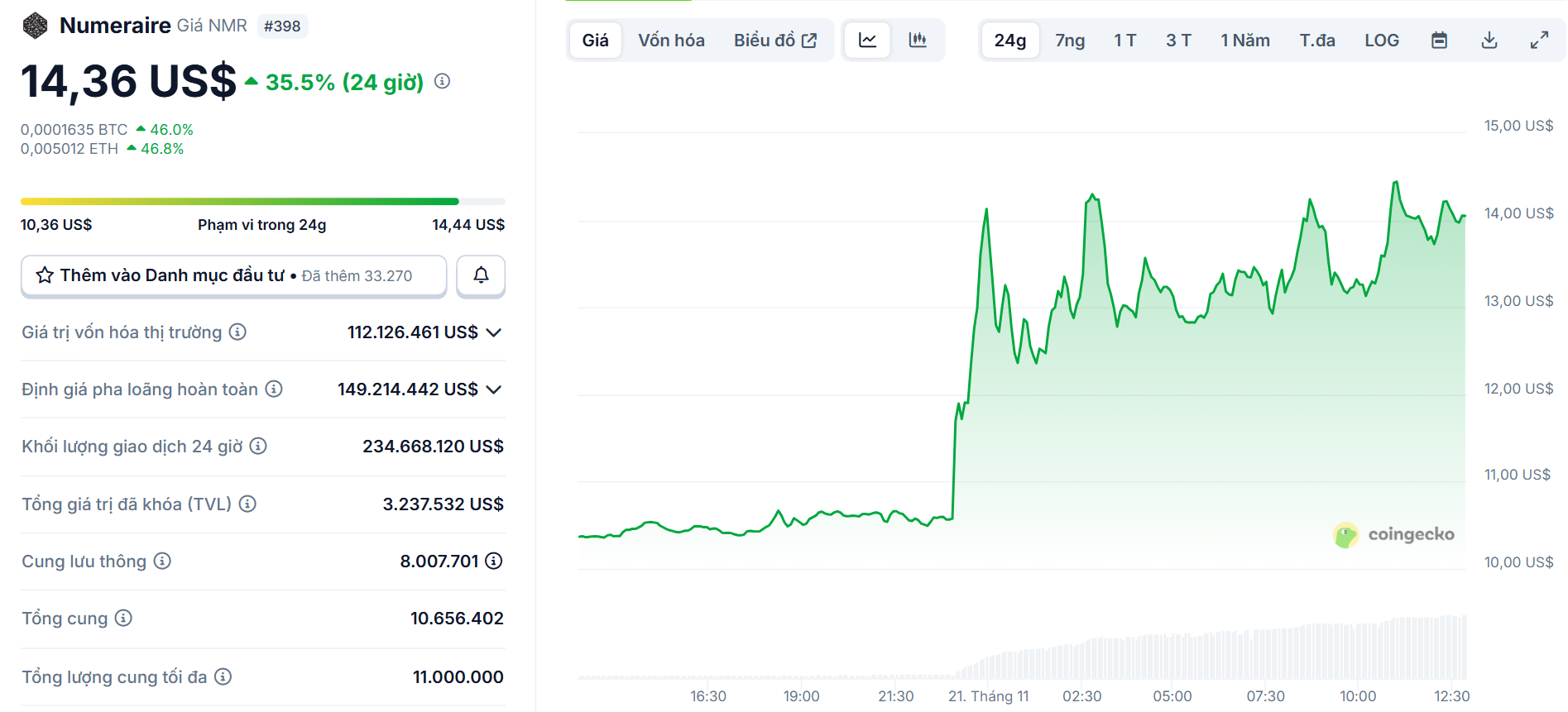Click the 234.668.120 US$ volume value
The height and width of the screenshot is (712, 1568).
[433, 446]
